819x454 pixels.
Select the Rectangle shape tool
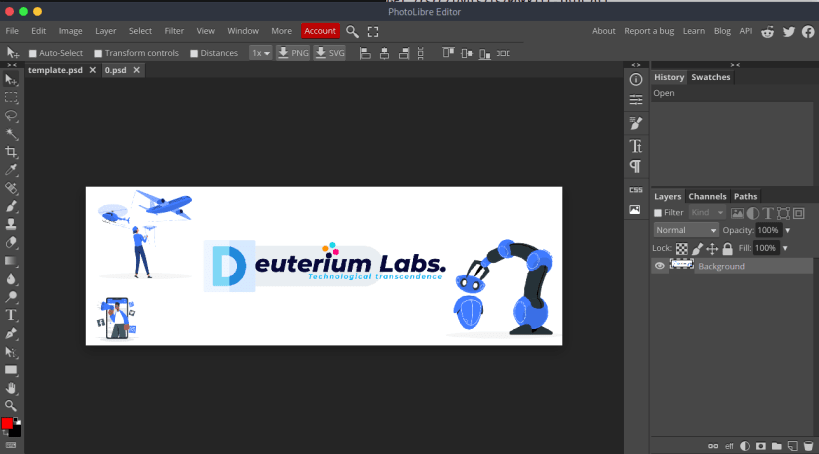tap(11, 370)
